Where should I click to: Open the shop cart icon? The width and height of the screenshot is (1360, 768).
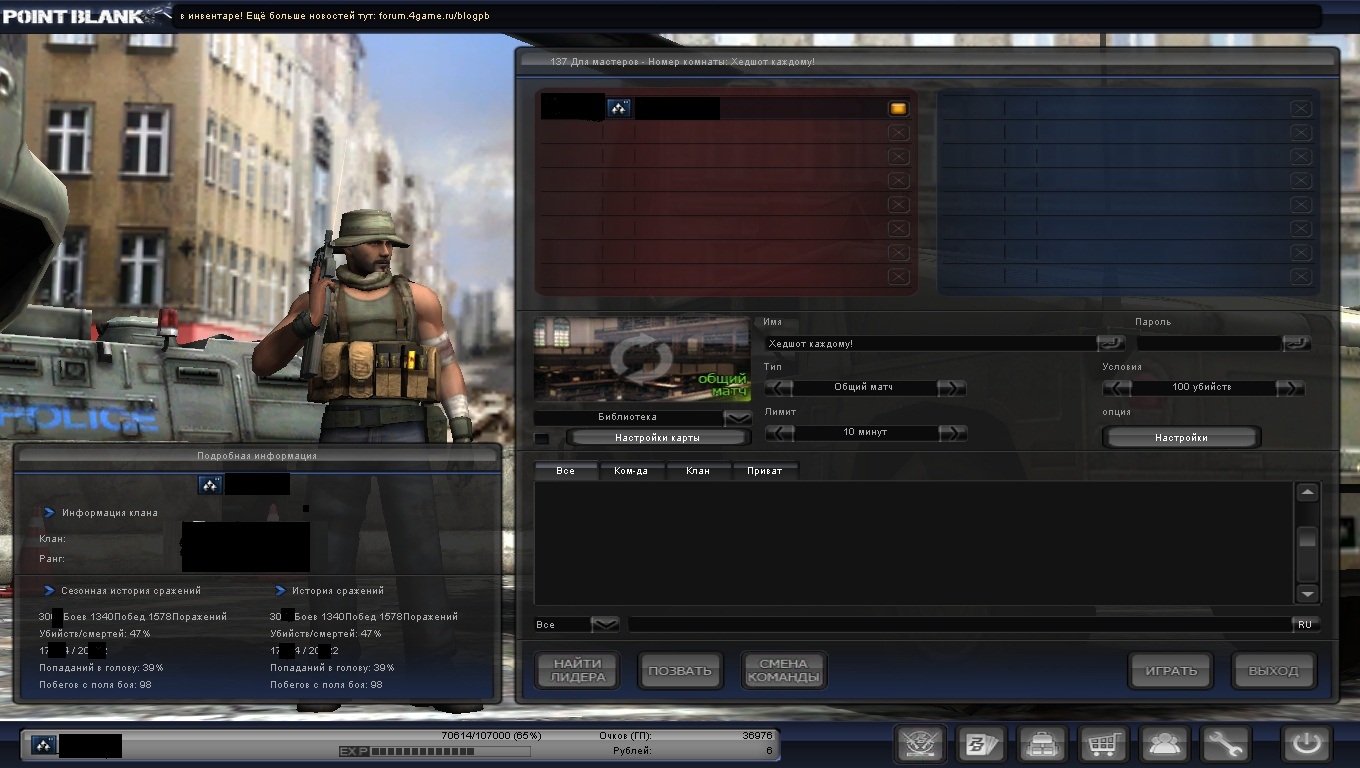click(1103, 744)
